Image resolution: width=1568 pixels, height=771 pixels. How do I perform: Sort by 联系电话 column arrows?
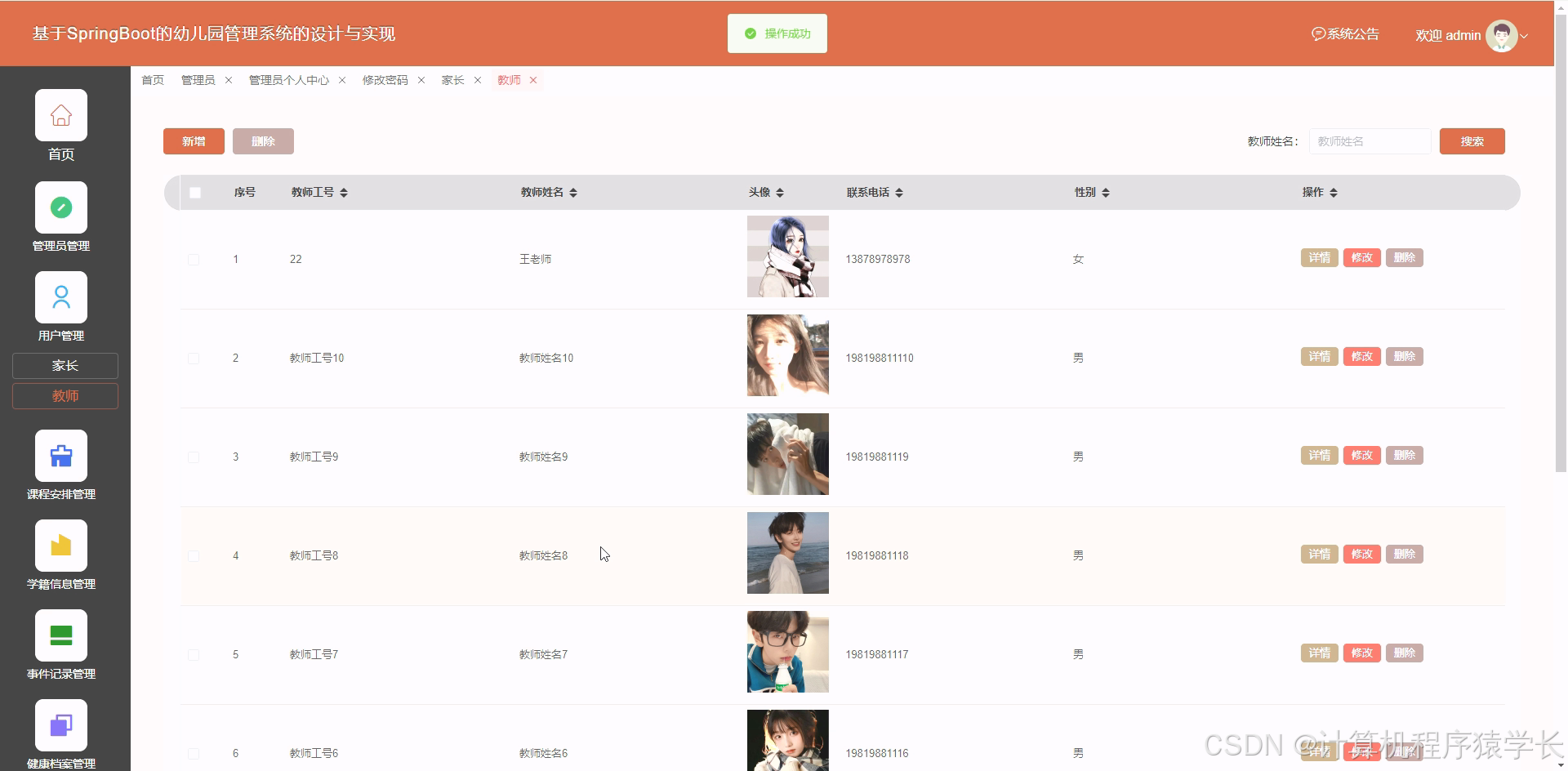899,193
